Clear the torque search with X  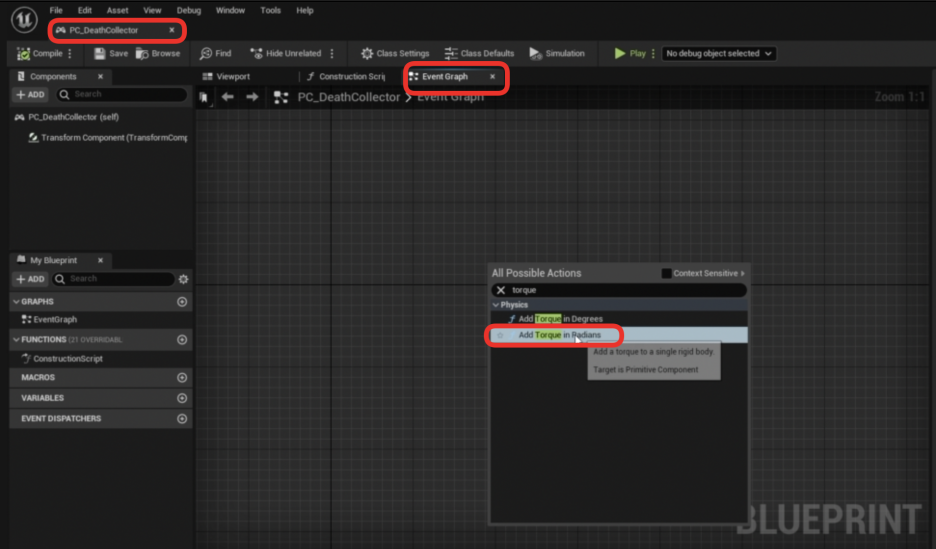(x=501, y=290)
